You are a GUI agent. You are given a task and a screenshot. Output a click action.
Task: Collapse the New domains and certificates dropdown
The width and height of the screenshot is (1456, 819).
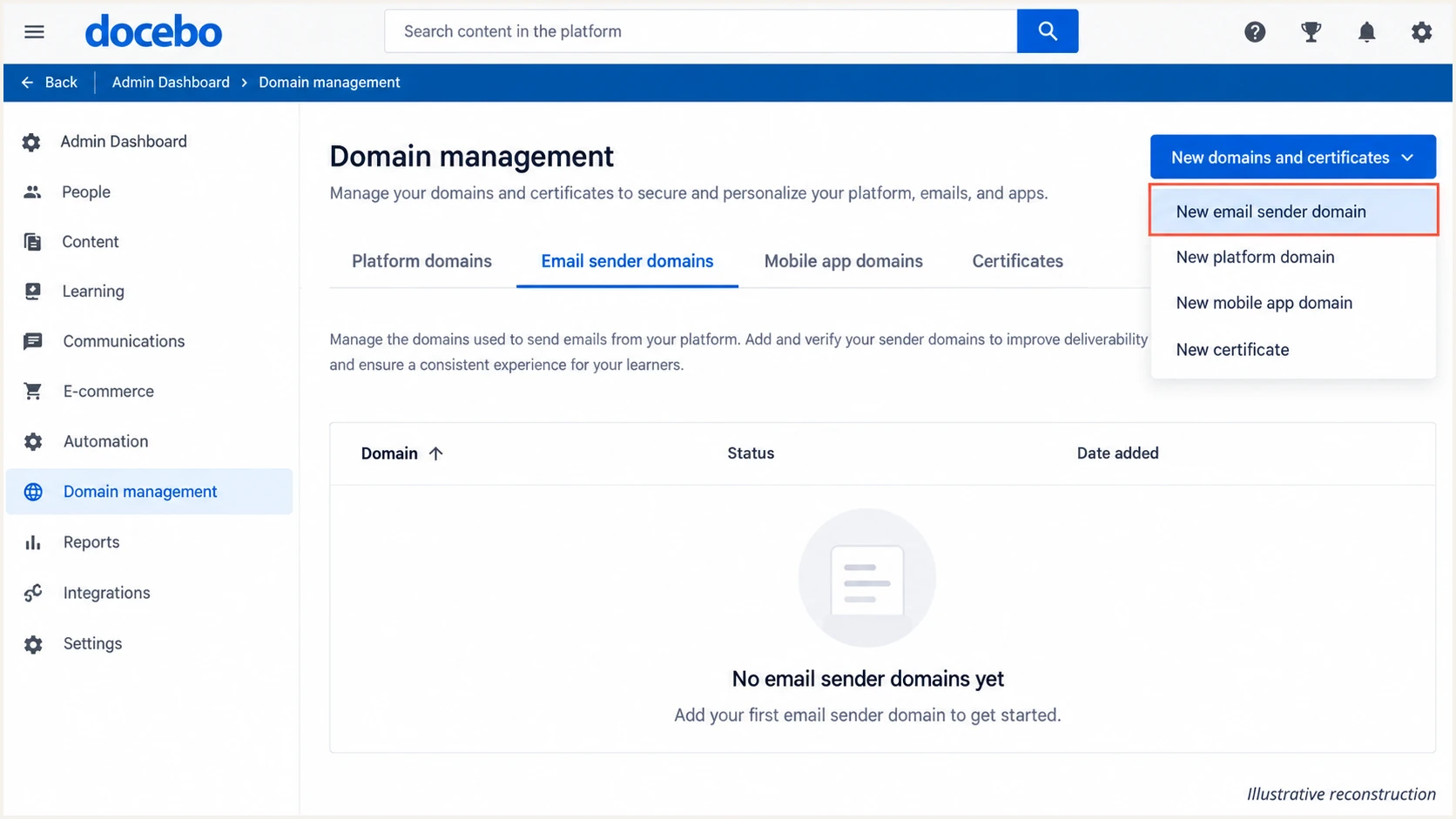coord(1292,157)
